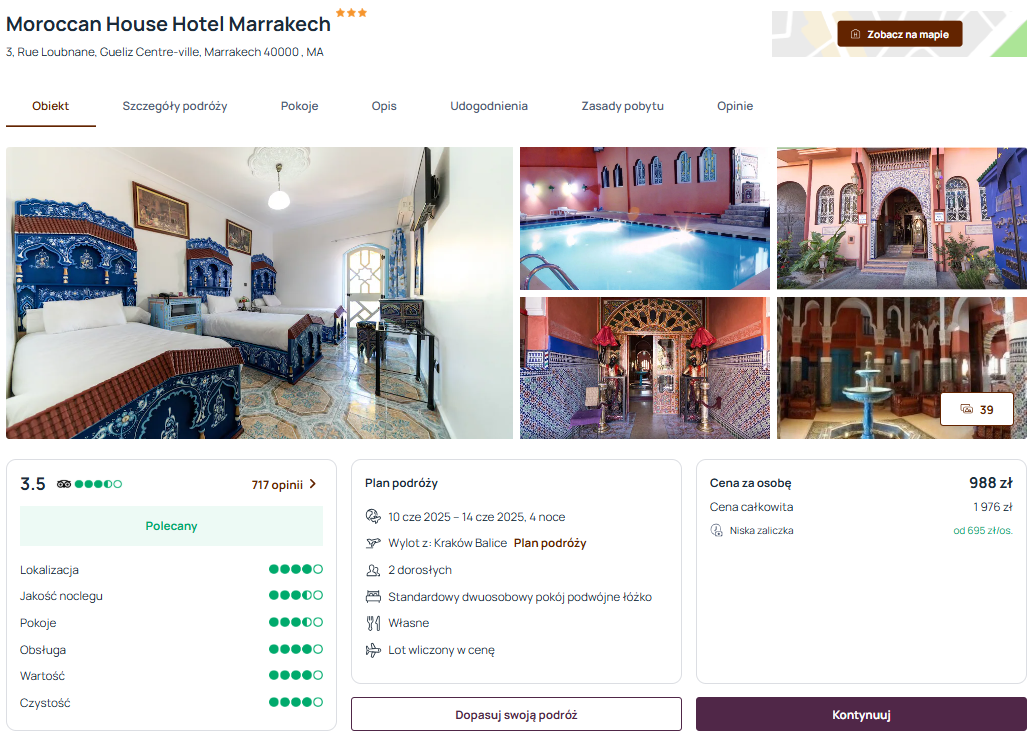Click Dopasuj swoją podróż button

click(x=516, y=715)
